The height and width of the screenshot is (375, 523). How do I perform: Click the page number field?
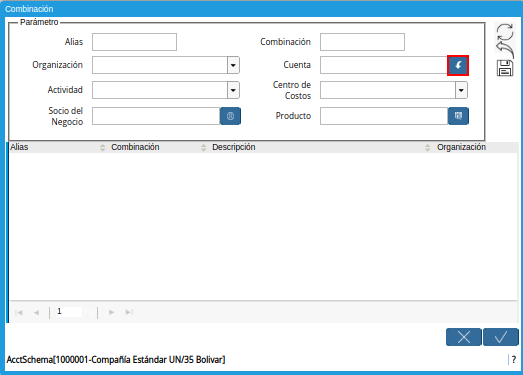click(68, 312)
